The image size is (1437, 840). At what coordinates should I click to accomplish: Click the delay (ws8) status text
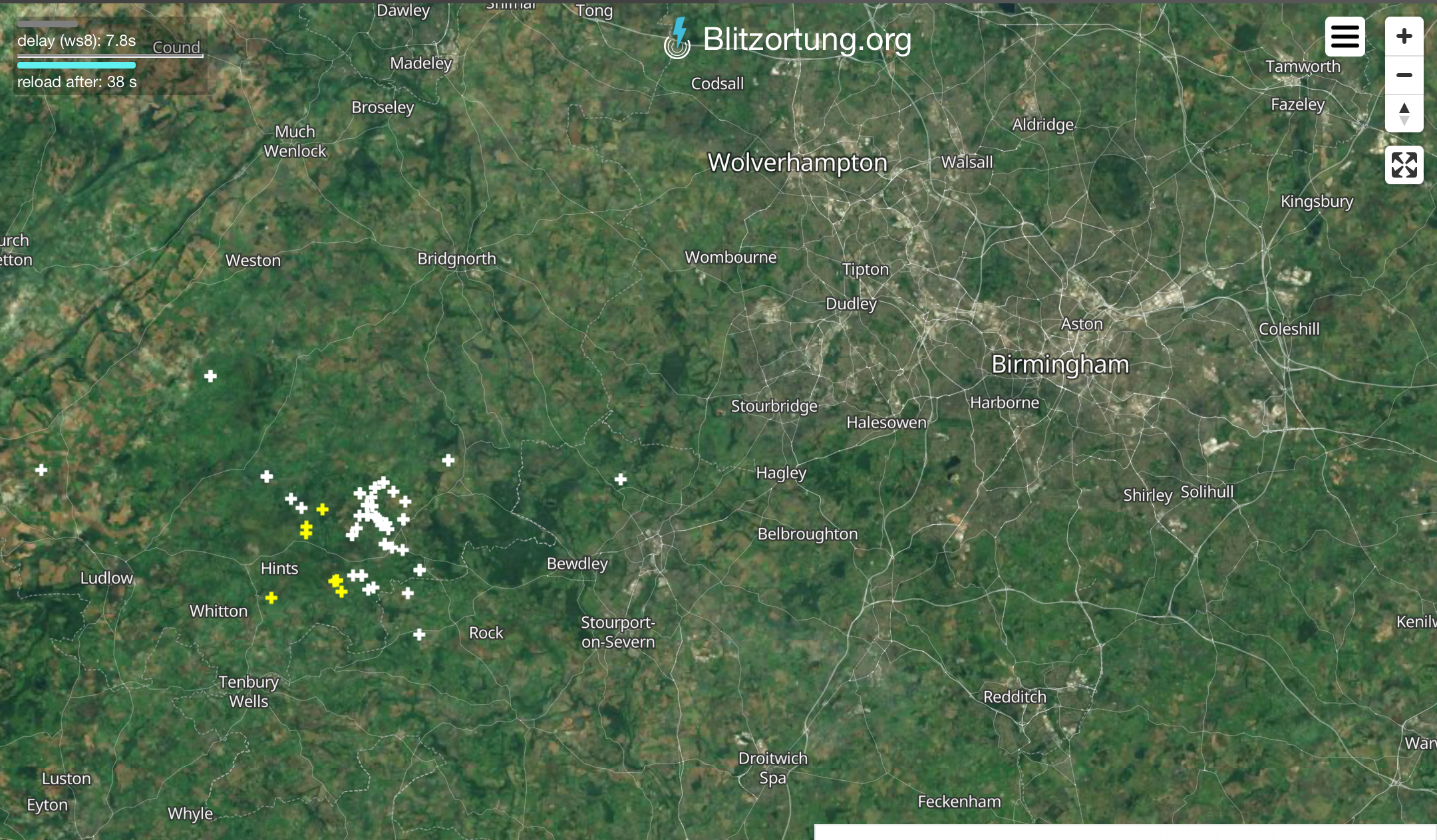77,41
